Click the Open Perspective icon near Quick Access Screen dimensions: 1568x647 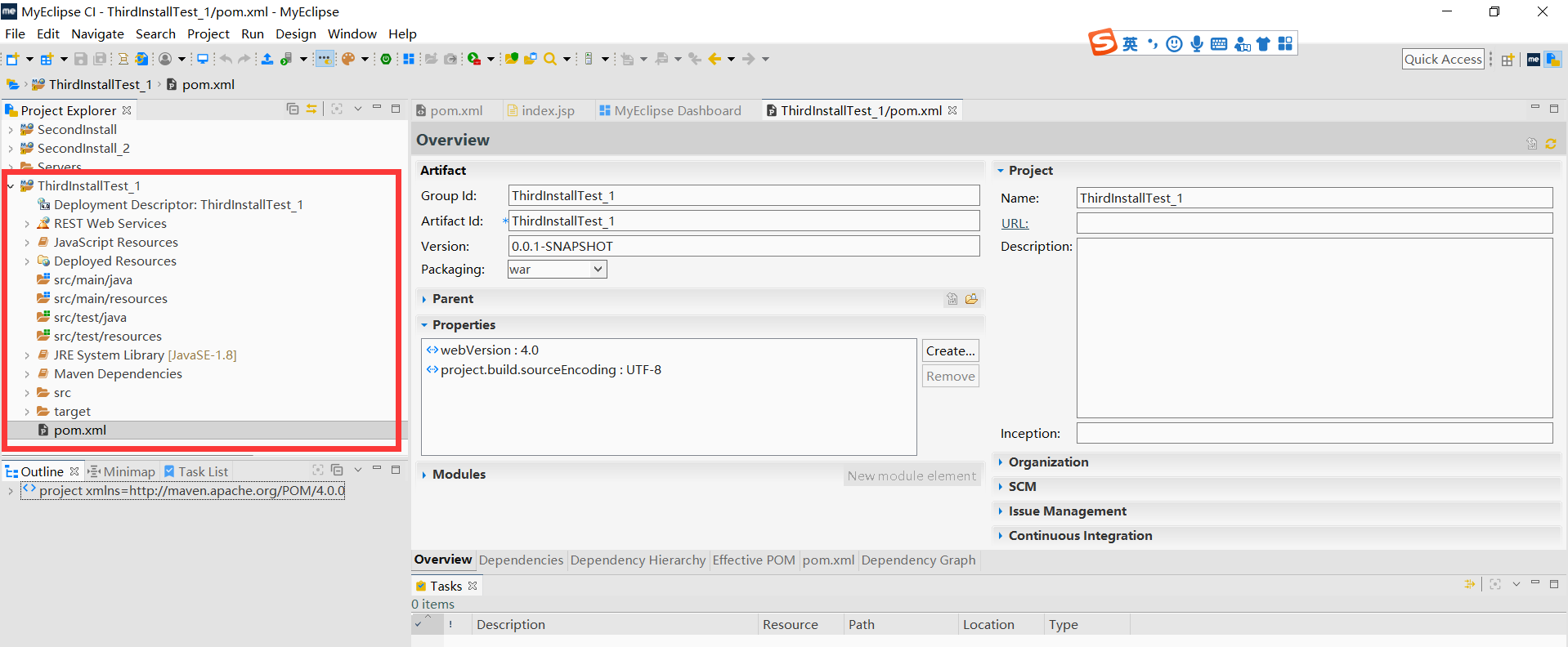[1508, 60]
